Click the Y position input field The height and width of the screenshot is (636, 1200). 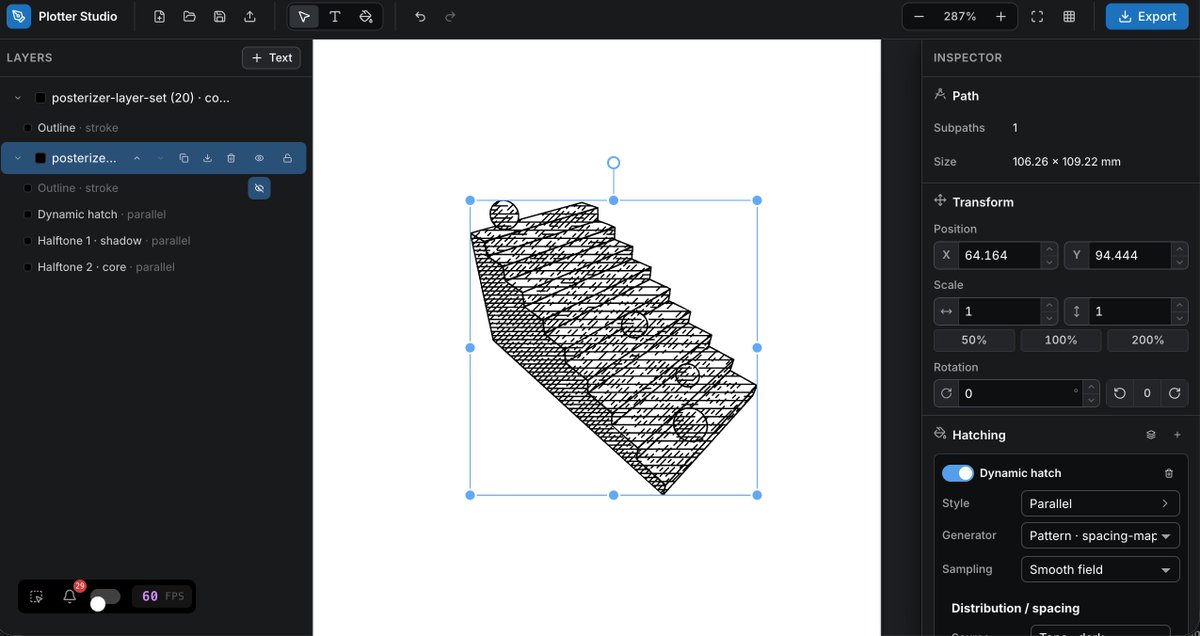[1128, 255]
